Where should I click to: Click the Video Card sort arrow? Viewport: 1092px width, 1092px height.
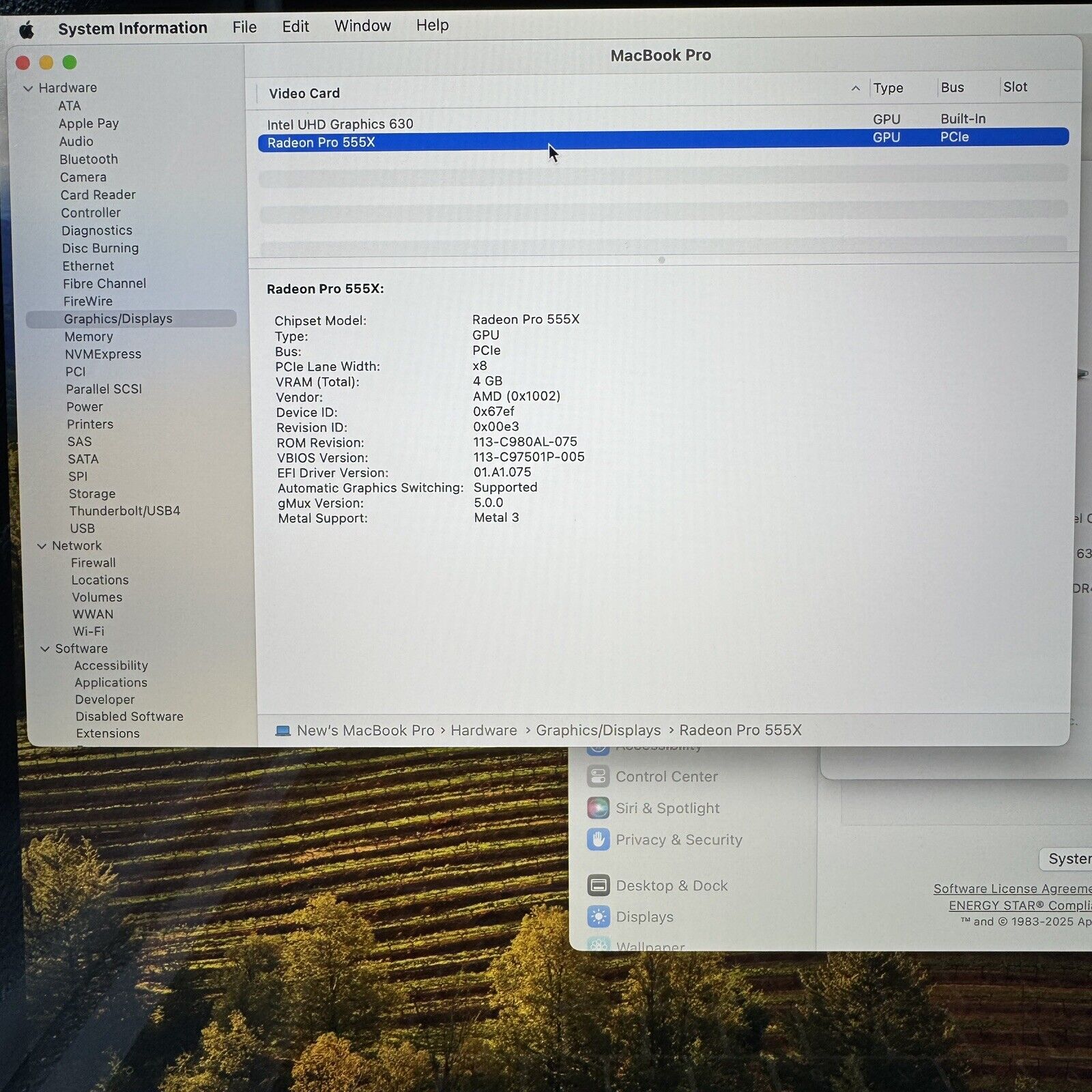[855, 89]
